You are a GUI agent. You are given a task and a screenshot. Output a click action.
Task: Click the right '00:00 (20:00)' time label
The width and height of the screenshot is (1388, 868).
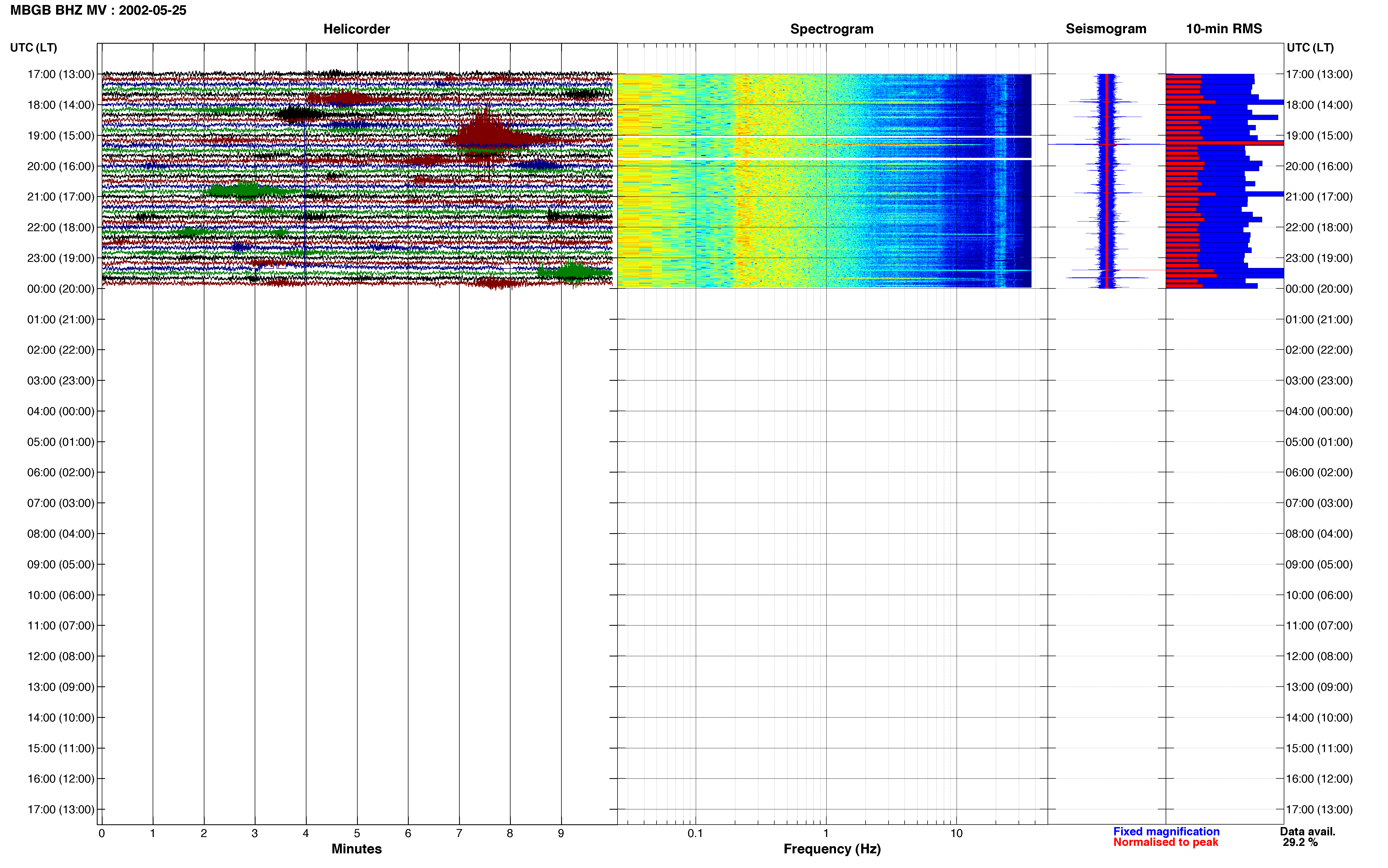click(1319, 289)
